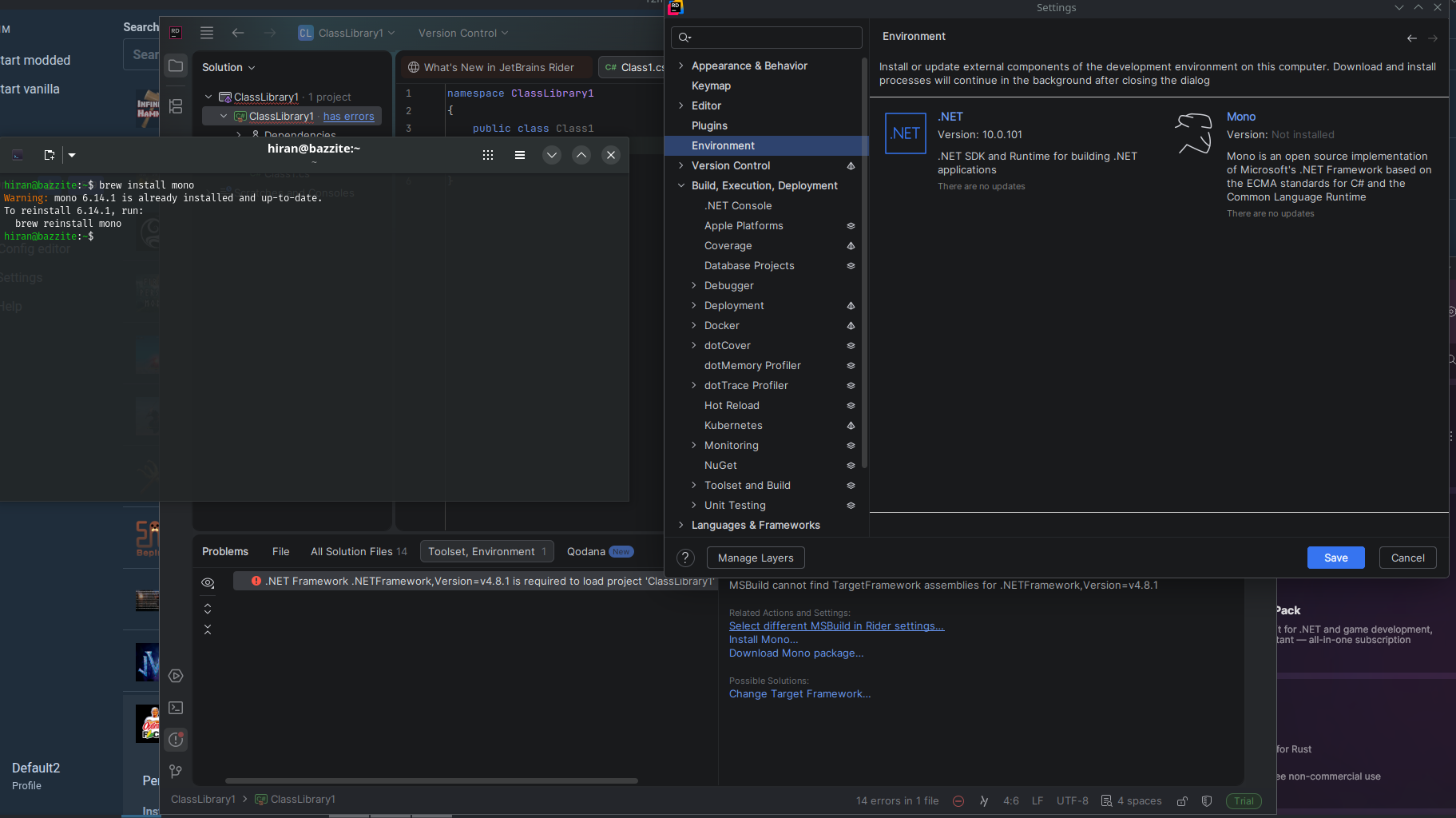Open Structure tool window icon in Rider
Image resolution: width=1456 pixels, height=818 pixels.
[176, 105]
